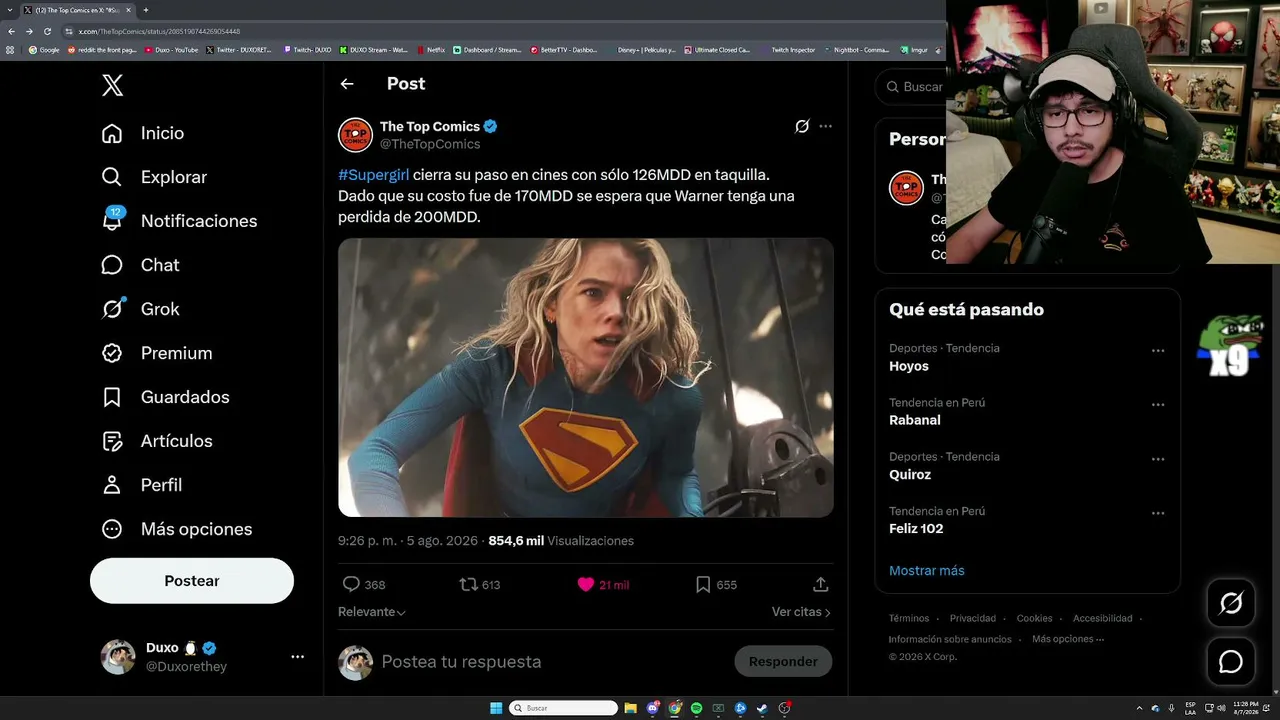The height and width of the screenshot is (720, 1280).
Task: Open The Top Comics profile avatar
Action: click(355, 135)
